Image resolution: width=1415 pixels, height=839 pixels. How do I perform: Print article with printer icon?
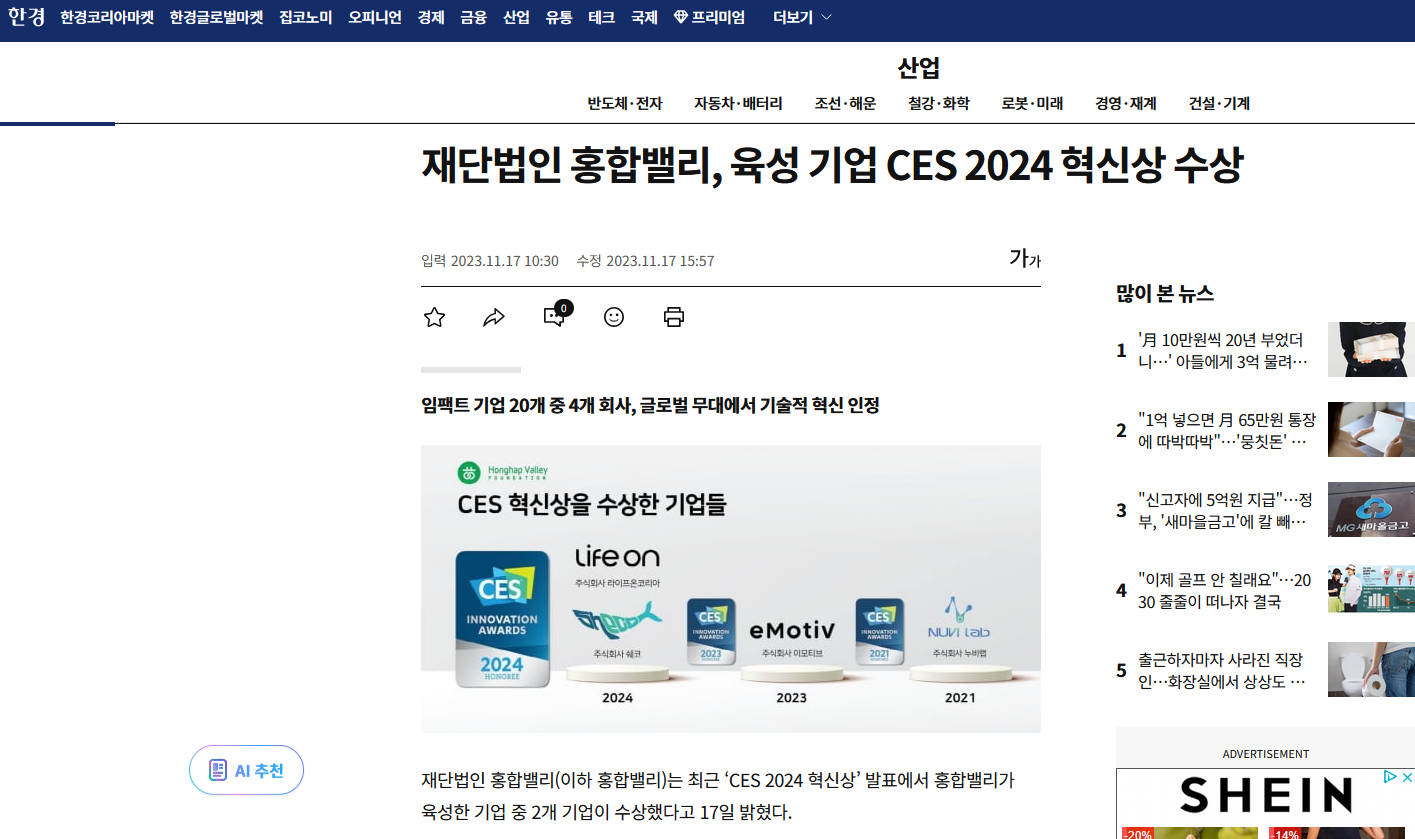click(x=674, y=317)
